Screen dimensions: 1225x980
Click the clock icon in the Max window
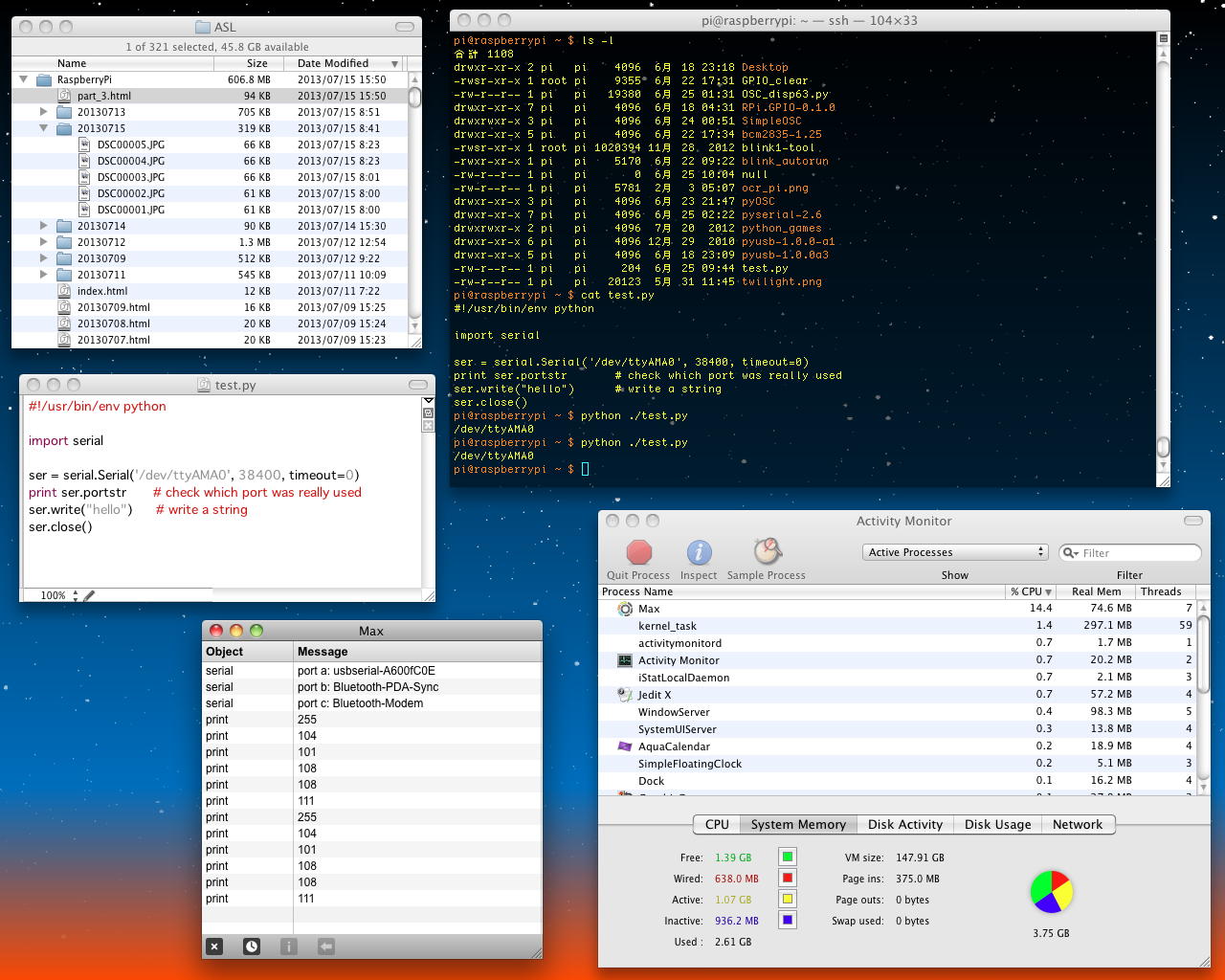251,947
